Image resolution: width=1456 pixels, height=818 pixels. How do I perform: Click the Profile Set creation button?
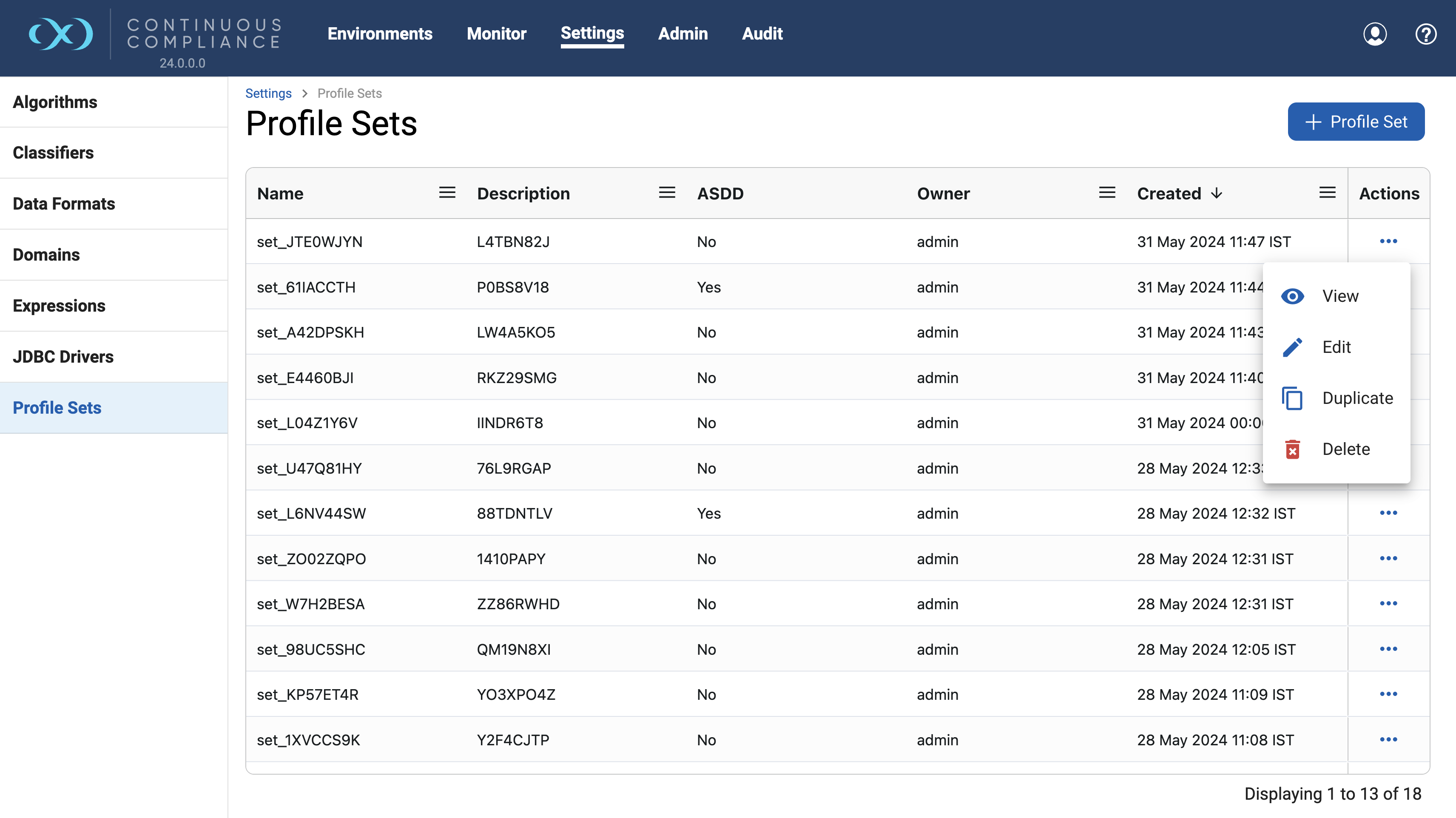1356,121
